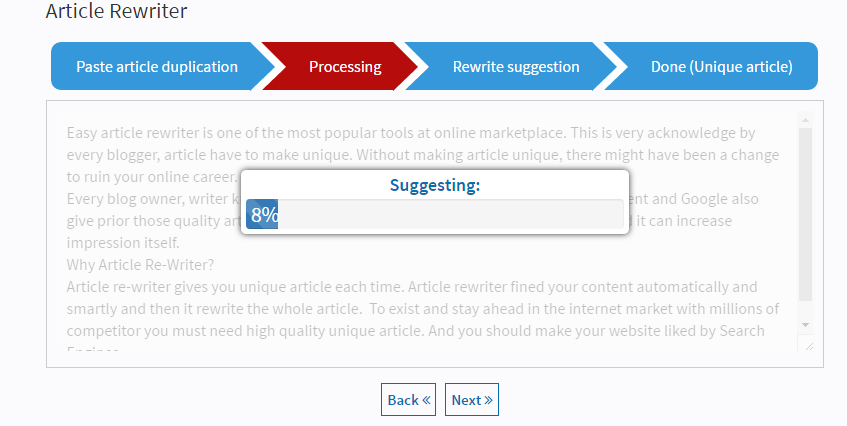Click the Next button

tap(472, 400)
